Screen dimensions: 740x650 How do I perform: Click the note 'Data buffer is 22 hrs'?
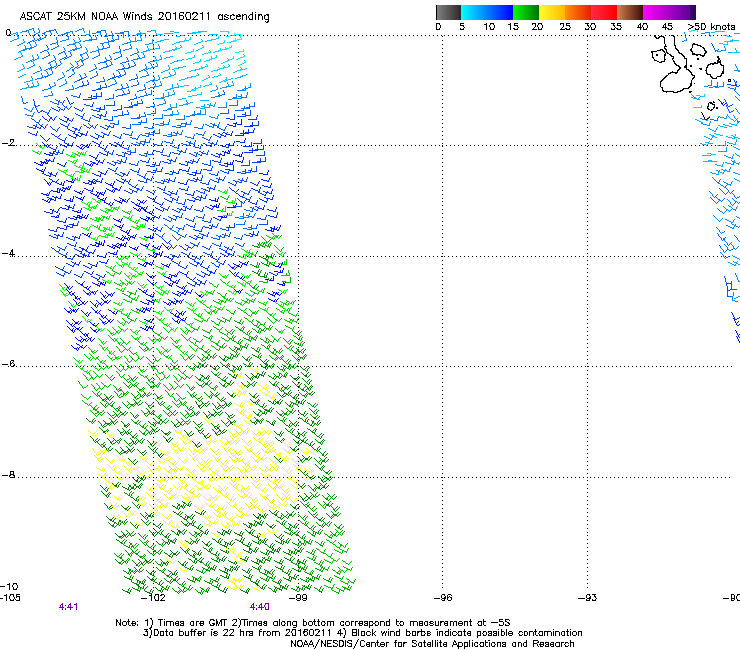[204, 633]
